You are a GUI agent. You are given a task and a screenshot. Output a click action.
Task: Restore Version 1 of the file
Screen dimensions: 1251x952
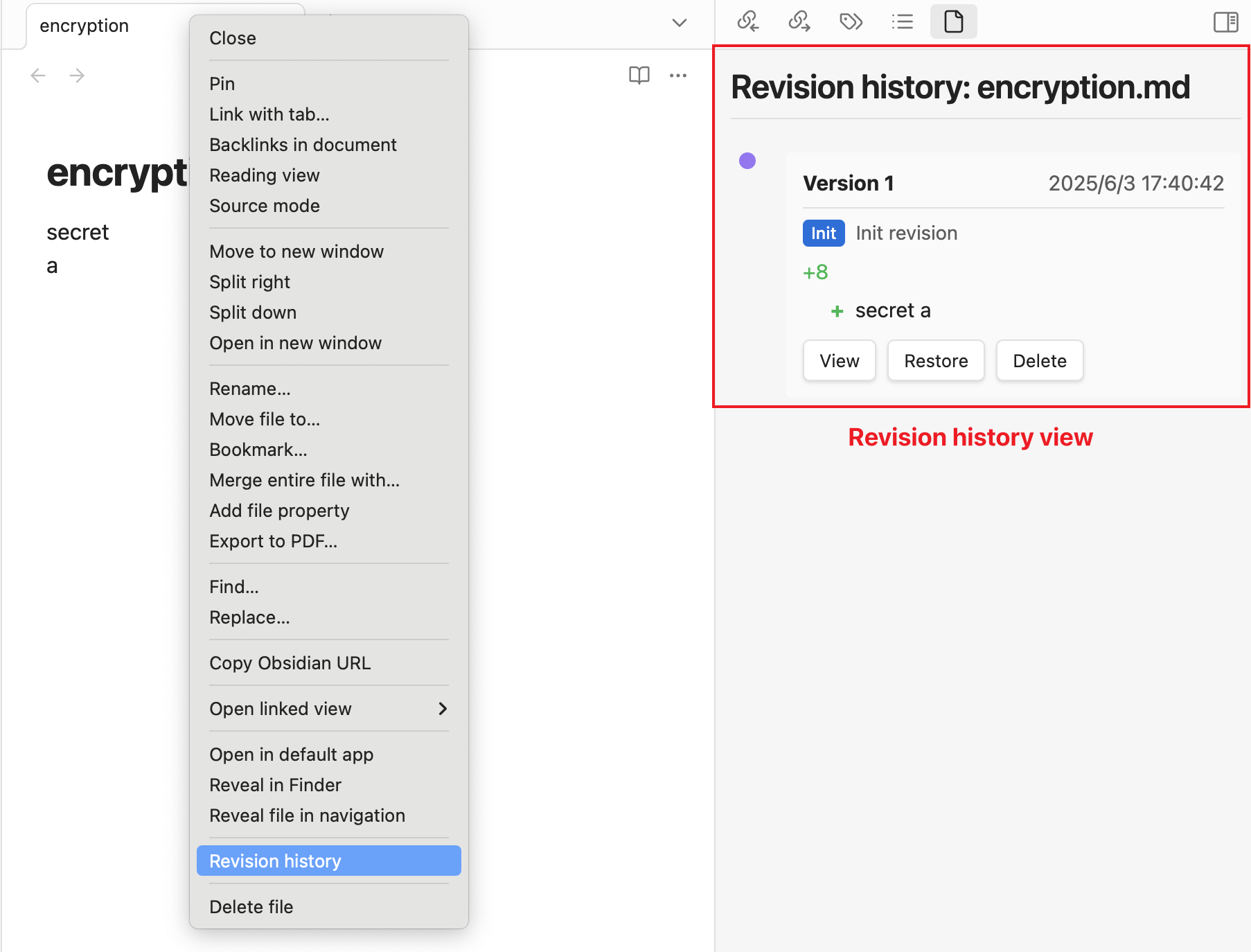935,360
